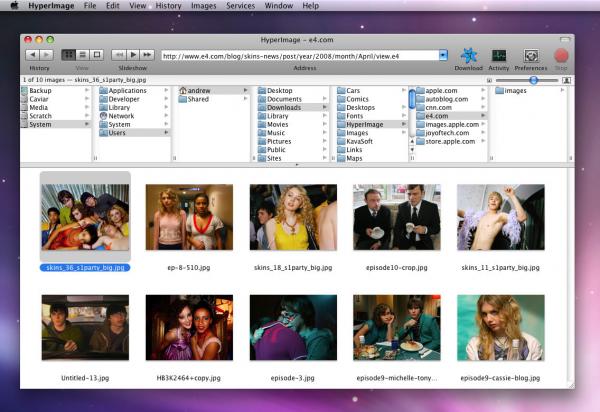
Task: Click the large thumbnail size icon
Action: [x=566, y=80]
